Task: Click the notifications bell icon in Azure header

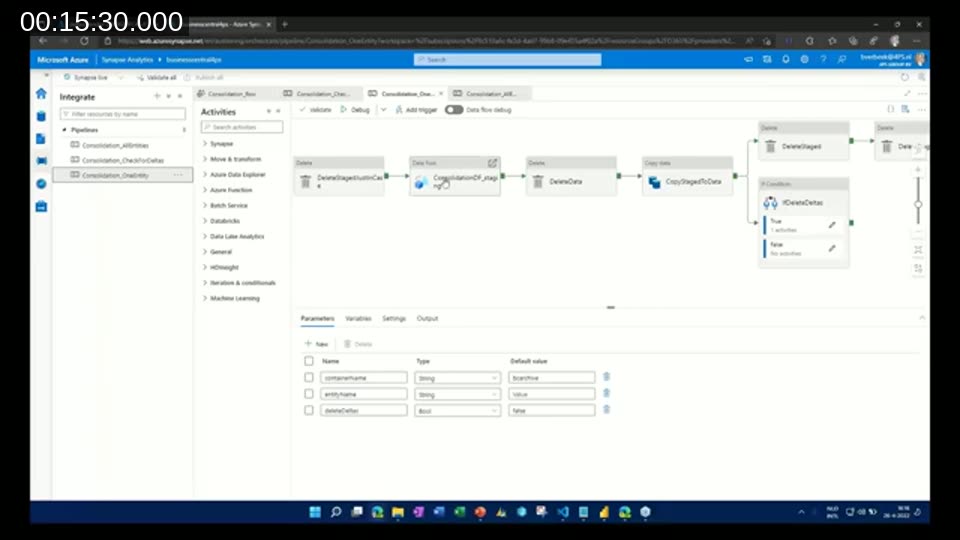Action: click(786, 59)
